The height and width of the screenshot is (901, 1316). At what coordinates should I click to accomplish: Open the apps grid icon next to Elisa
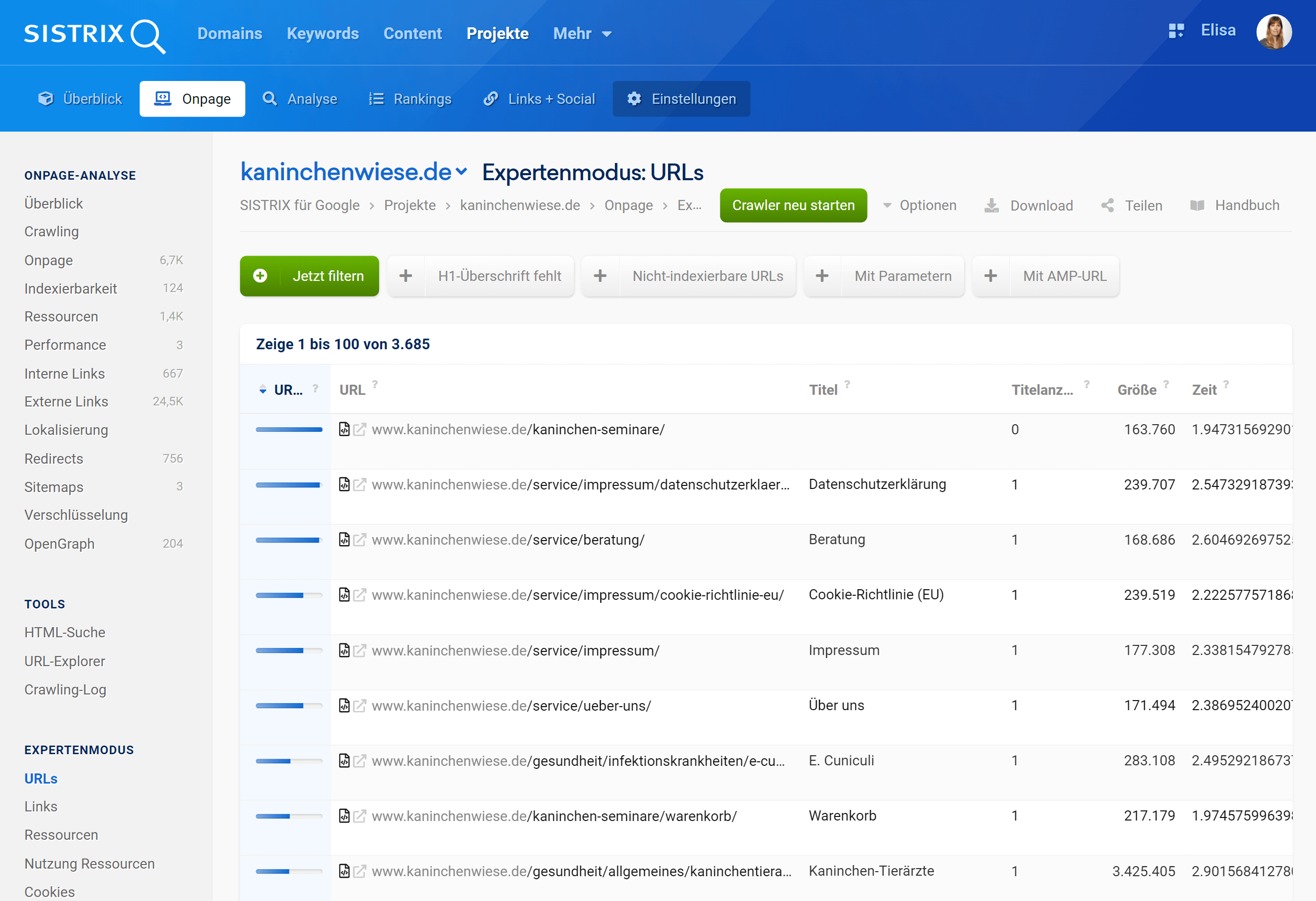coord(1176,30)
